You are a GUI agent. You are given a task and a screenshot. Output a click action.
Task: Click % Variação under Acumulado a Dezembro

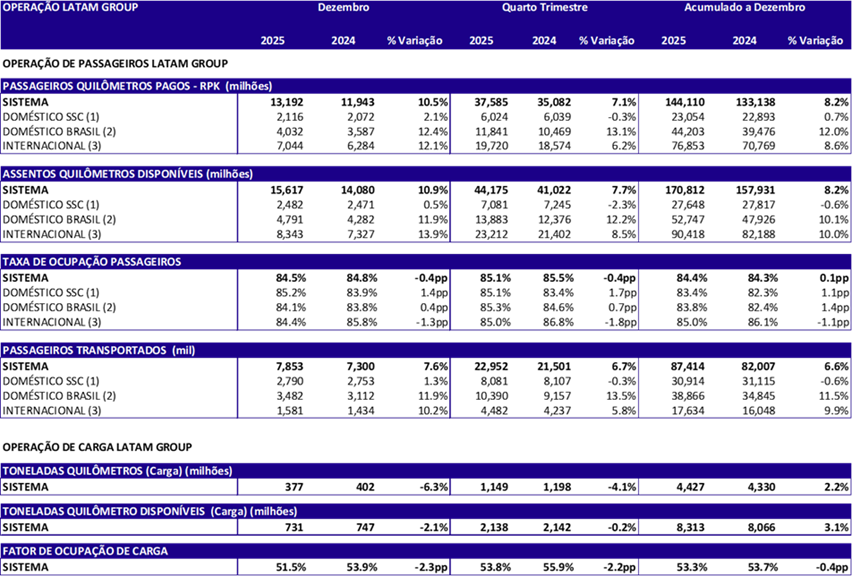815,41
